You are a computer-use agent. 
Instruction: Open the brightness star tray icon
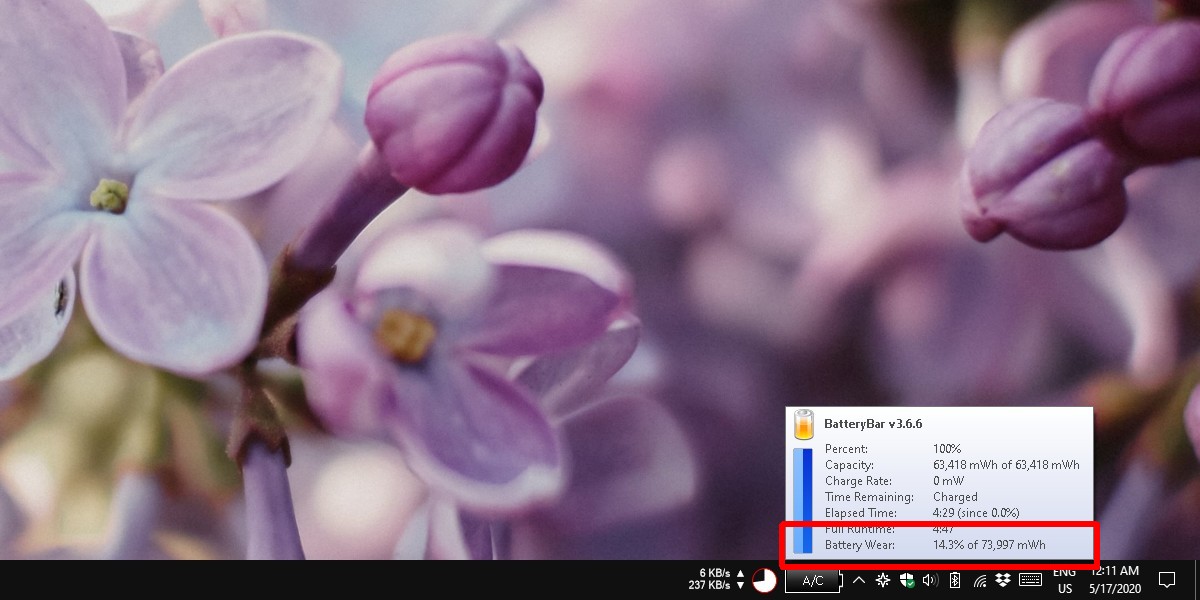coord(883,580)
